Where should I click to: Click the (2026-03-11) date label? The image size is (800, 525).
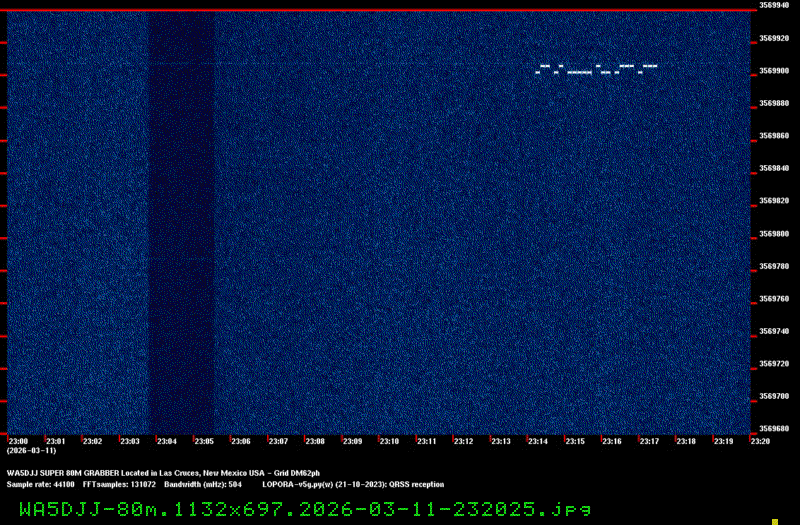(x=32, y=451)
